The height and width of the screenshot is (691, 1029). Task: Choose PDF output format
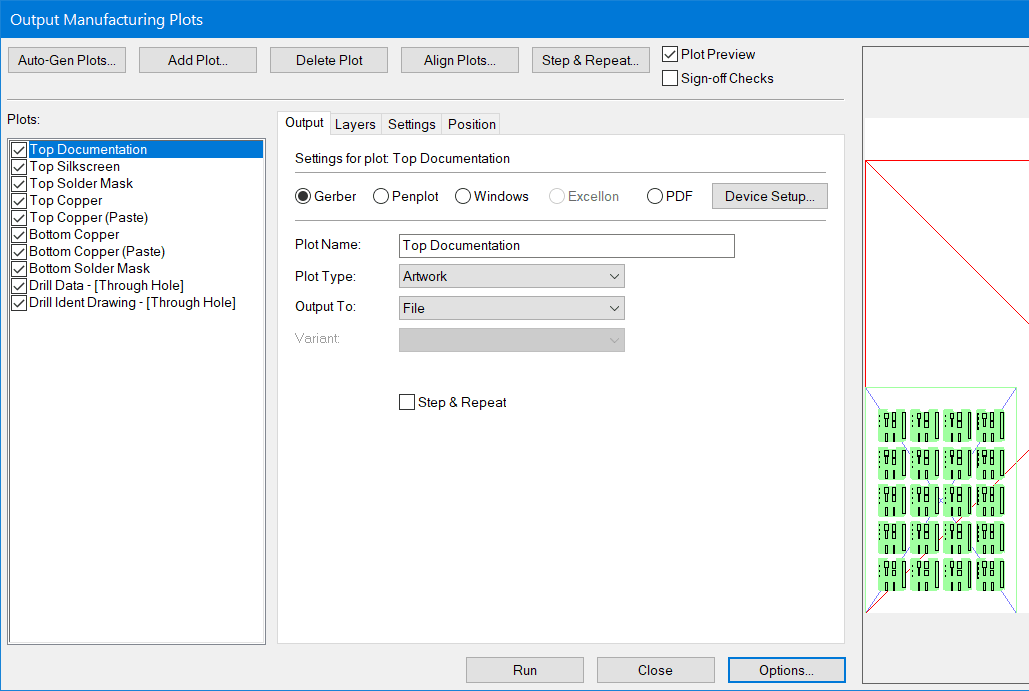654,196
